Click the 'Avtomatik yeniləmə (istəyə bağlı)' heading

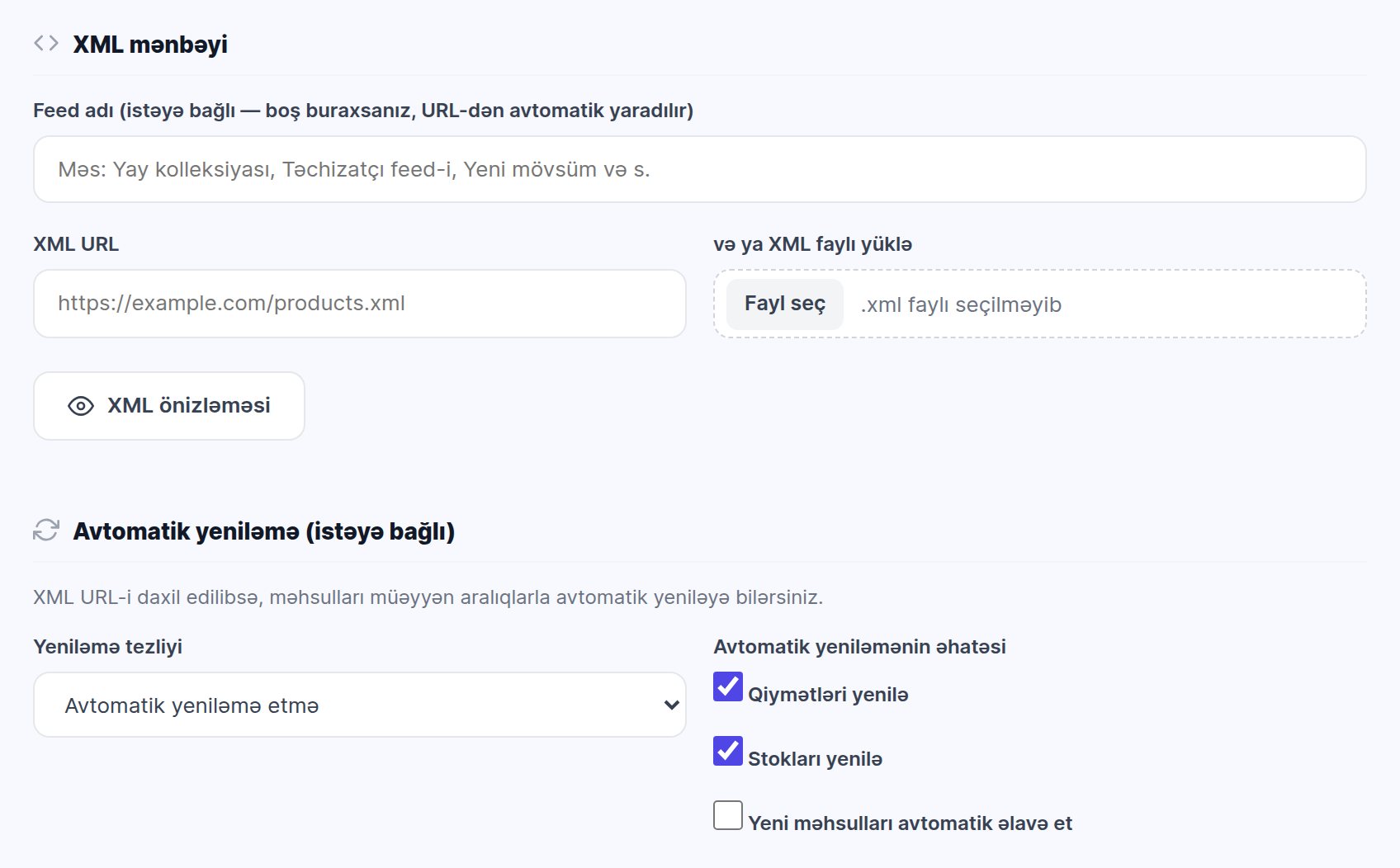click(x=264, y=531)
